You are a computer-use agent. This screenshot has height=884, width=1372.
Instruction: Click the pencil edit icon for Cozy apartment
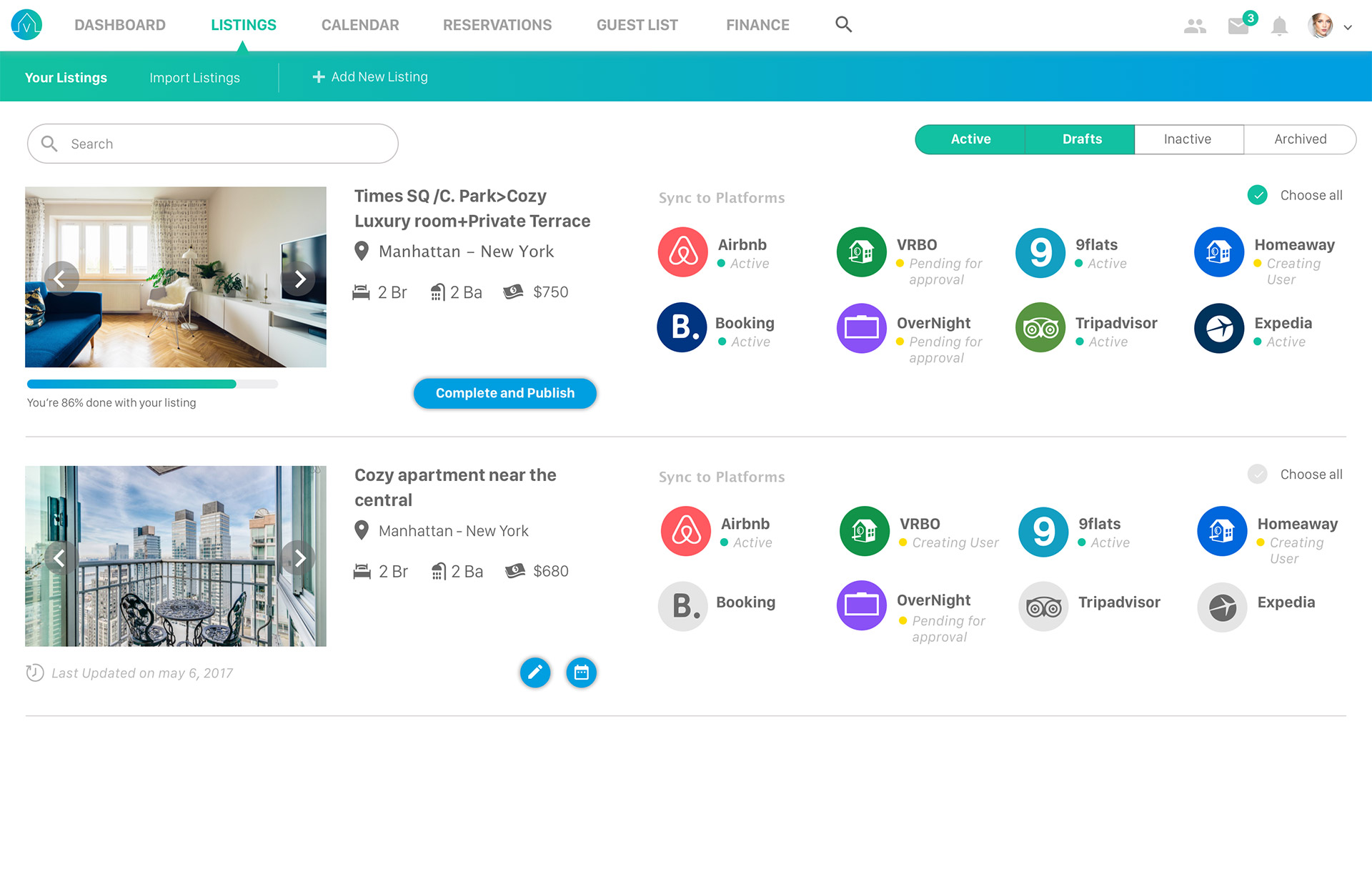pos(535,672)
